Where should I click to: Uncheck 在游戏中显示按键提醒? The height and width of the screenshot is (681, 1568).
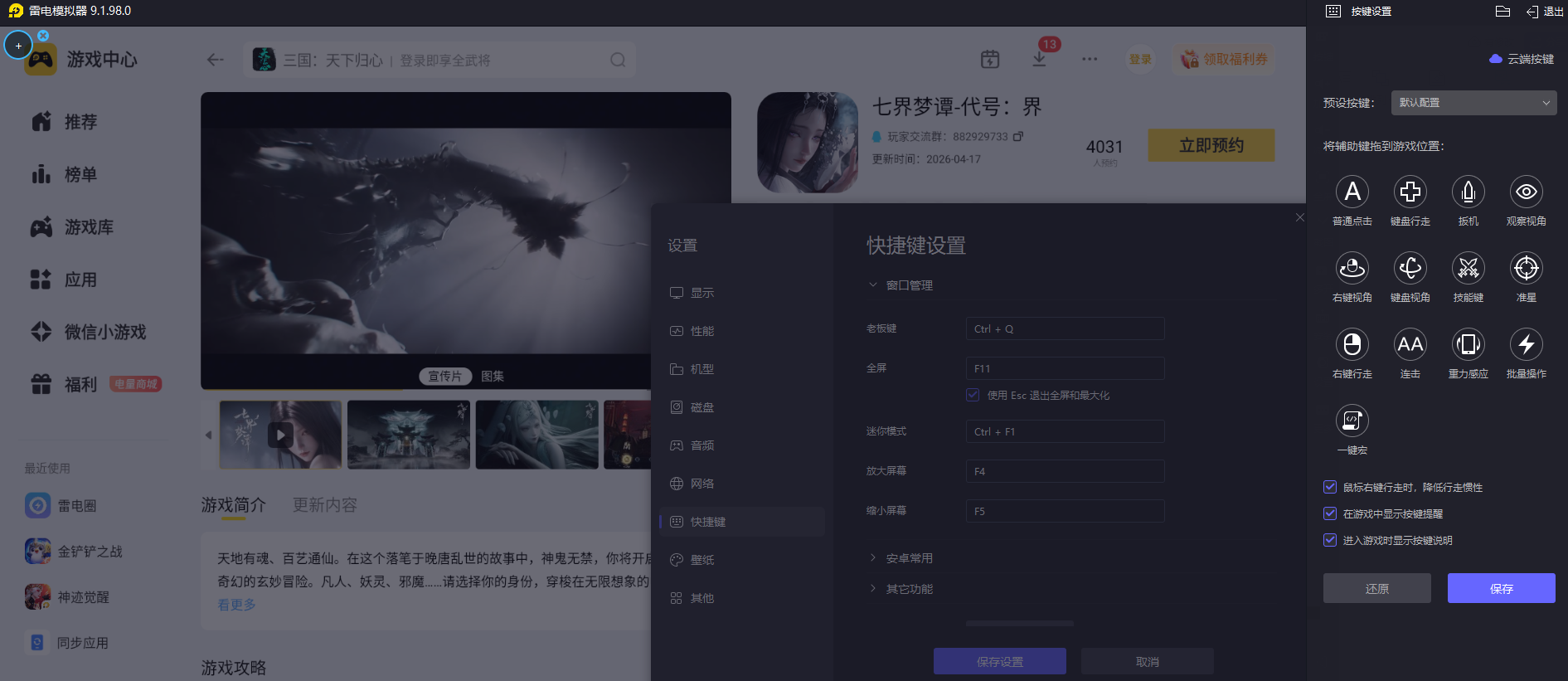click(x=1330, y=514)
